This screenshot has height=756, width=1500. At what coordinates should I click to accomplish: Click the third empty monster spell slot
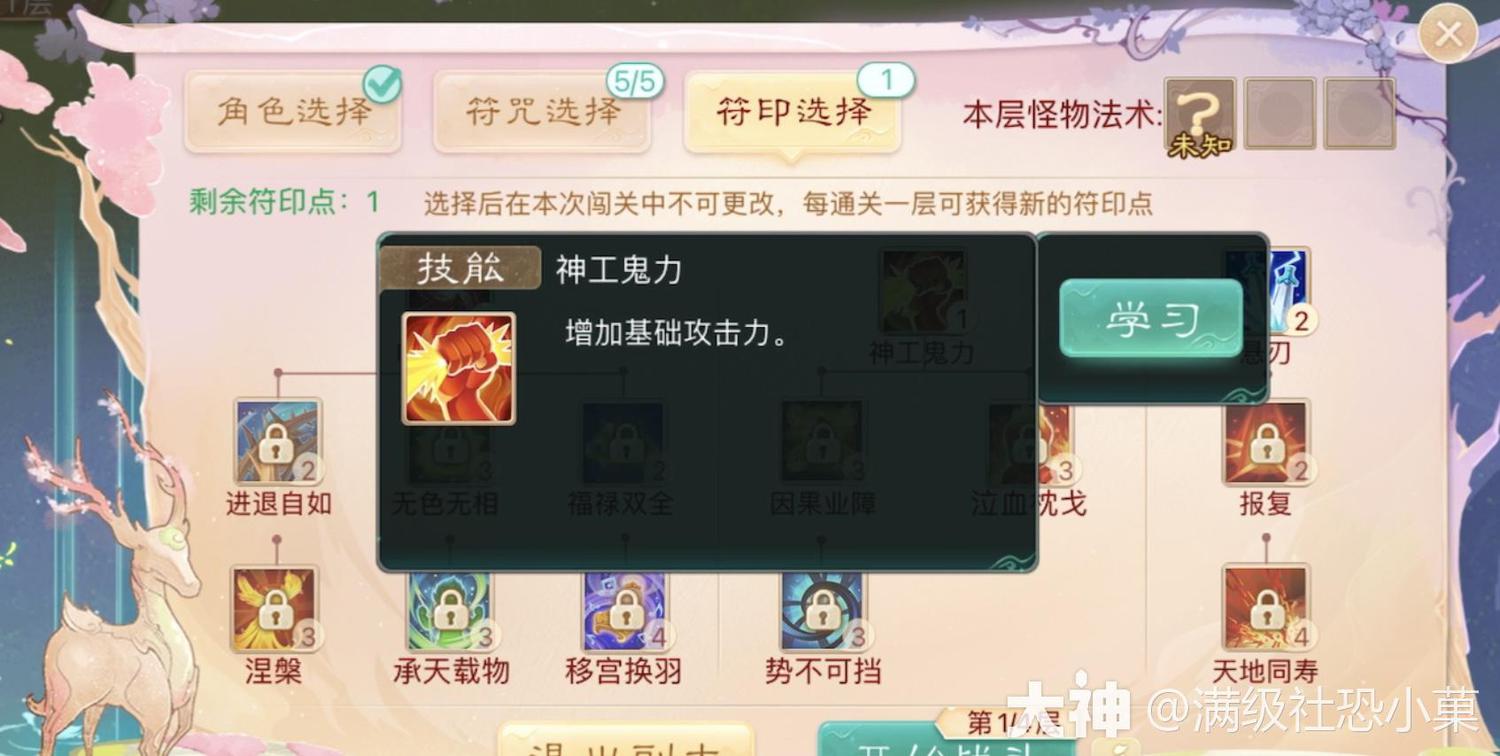pyautogui.click(x=1359, y=113)
